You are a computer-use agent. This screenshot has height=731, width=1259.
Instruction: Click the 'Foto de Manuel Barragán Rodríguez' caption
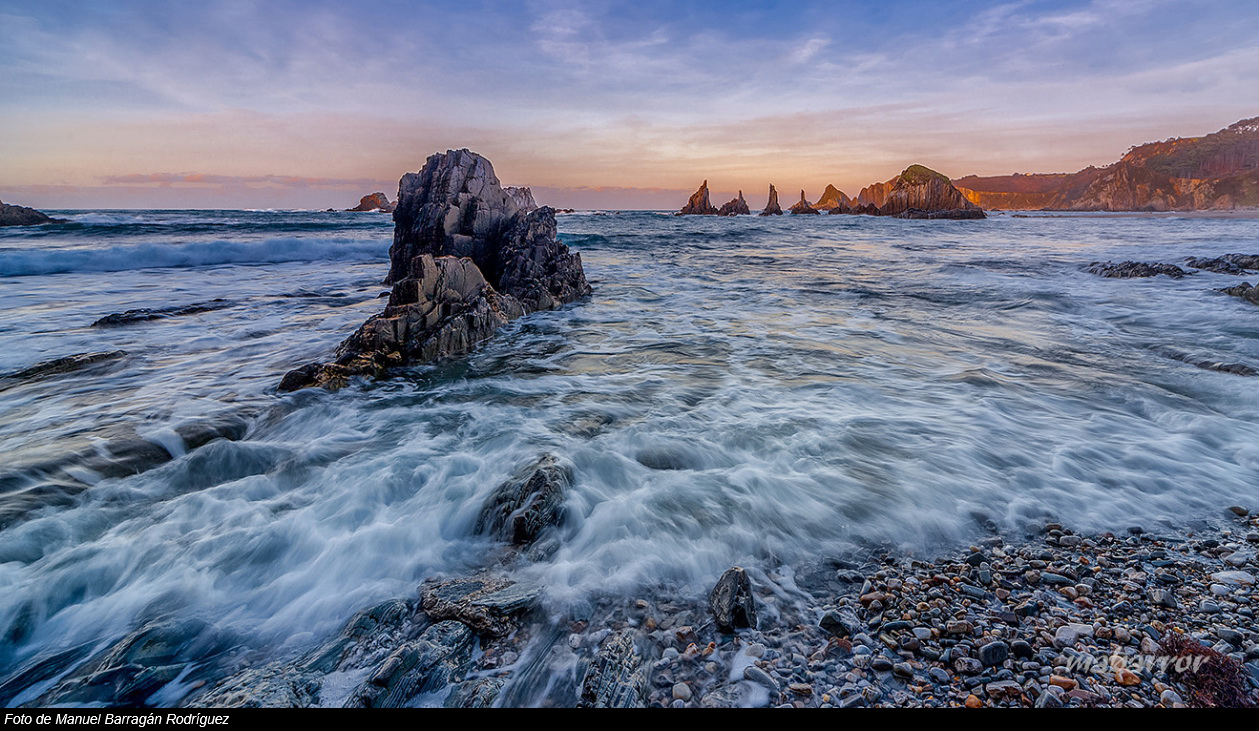click(x=116, y=719)
